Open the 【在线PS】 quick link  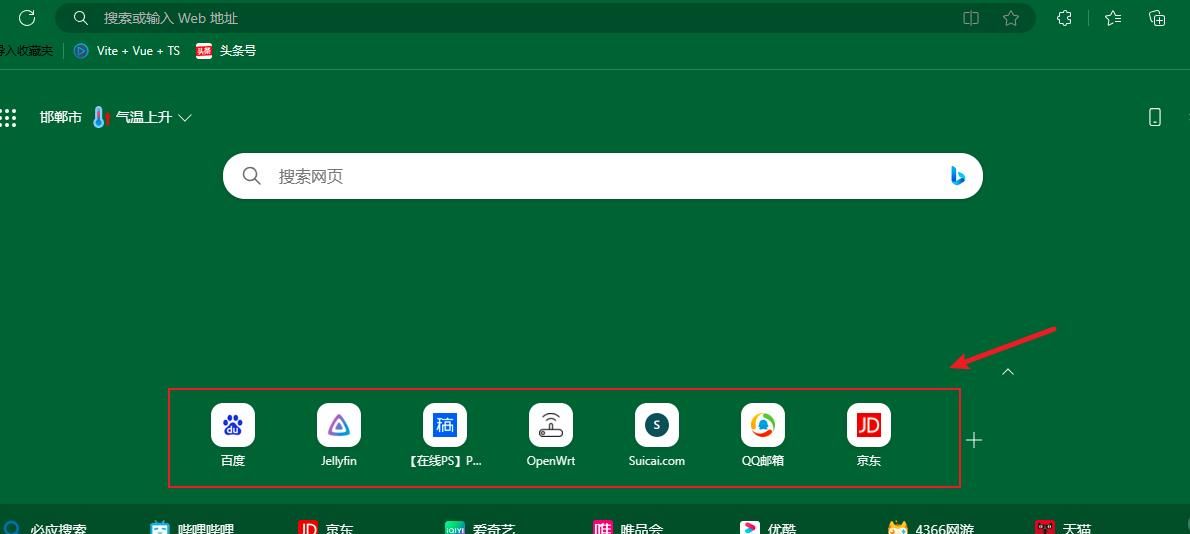445,436
